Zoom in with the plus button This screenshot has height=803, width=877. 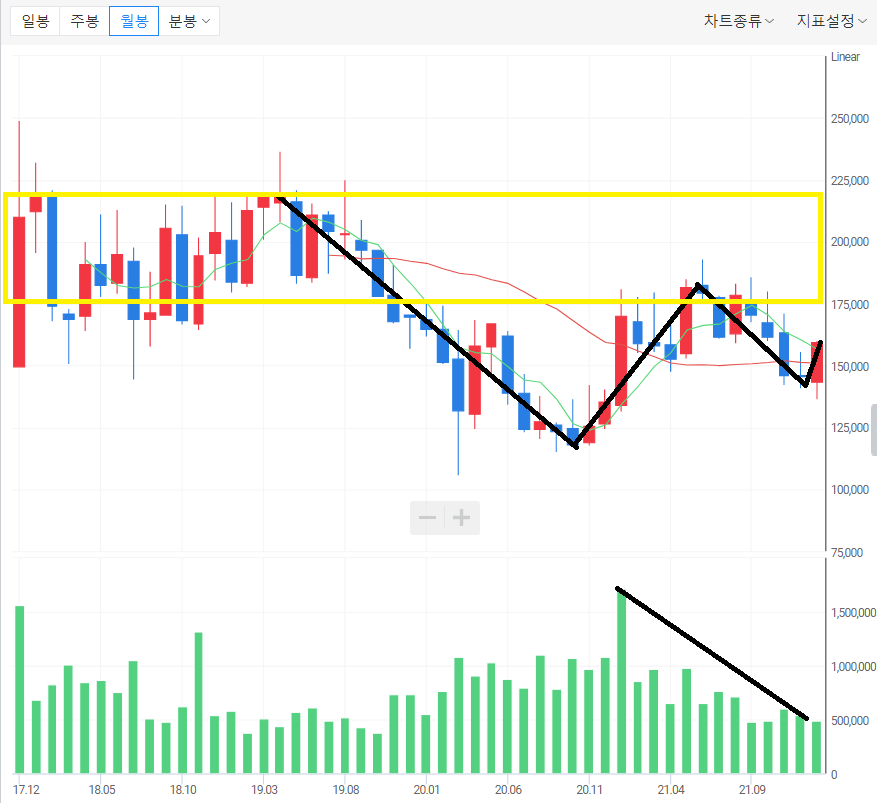click(461, 518)
